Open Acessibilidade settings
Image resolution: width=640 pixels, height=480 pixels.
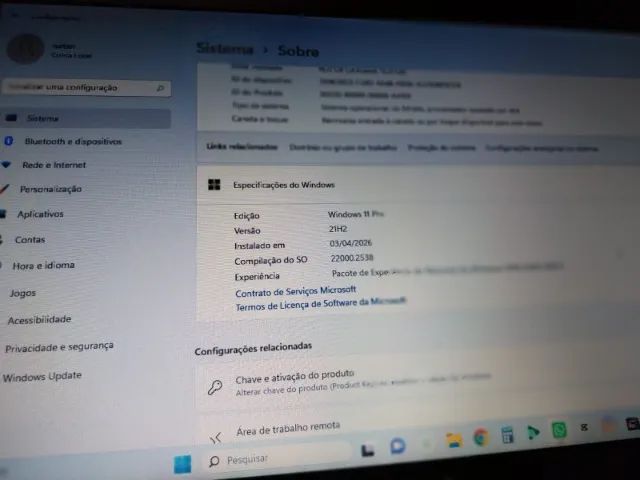(39, 320)
